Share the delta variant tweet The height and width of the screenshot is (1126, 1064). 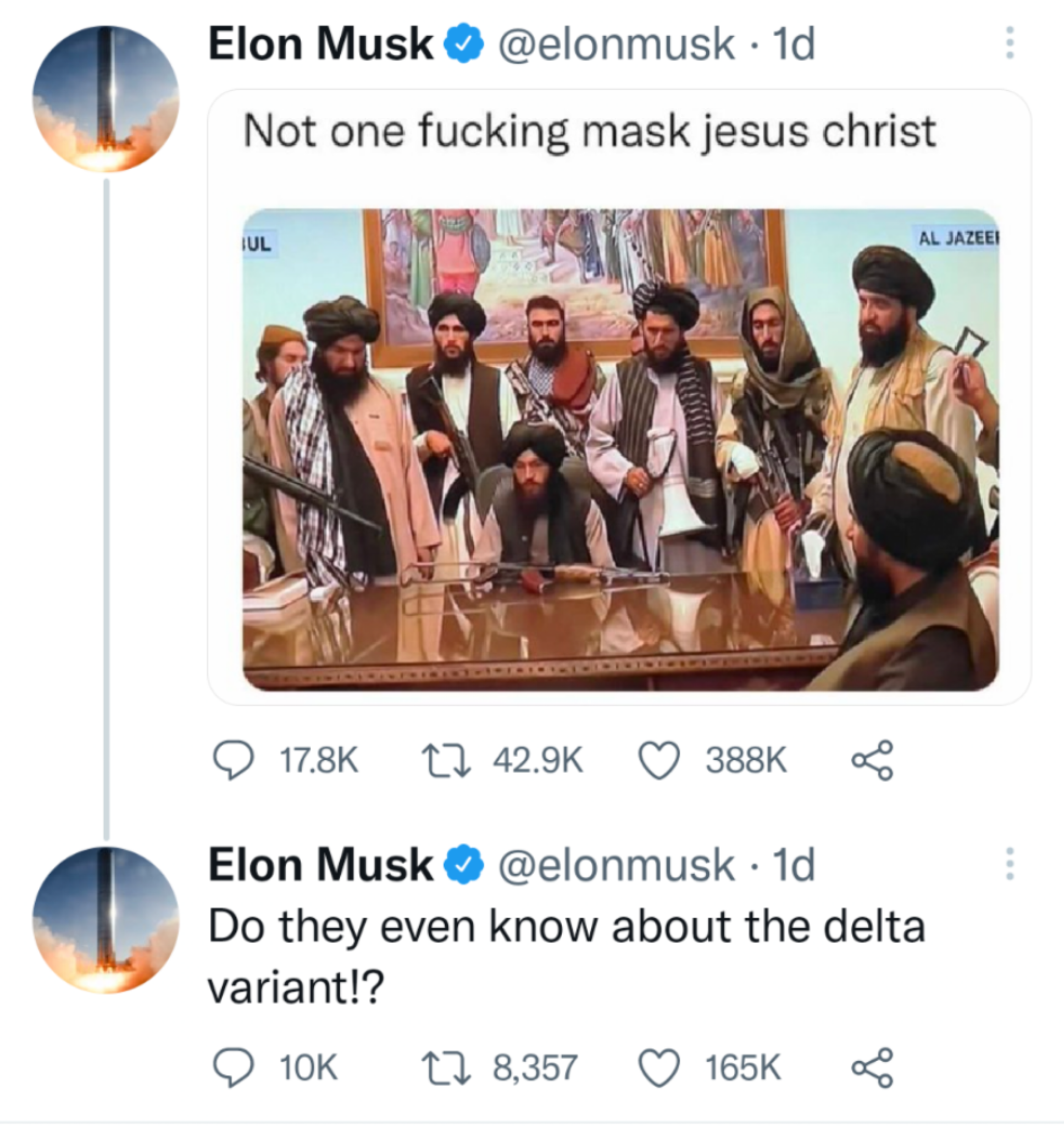[873, 1068]
